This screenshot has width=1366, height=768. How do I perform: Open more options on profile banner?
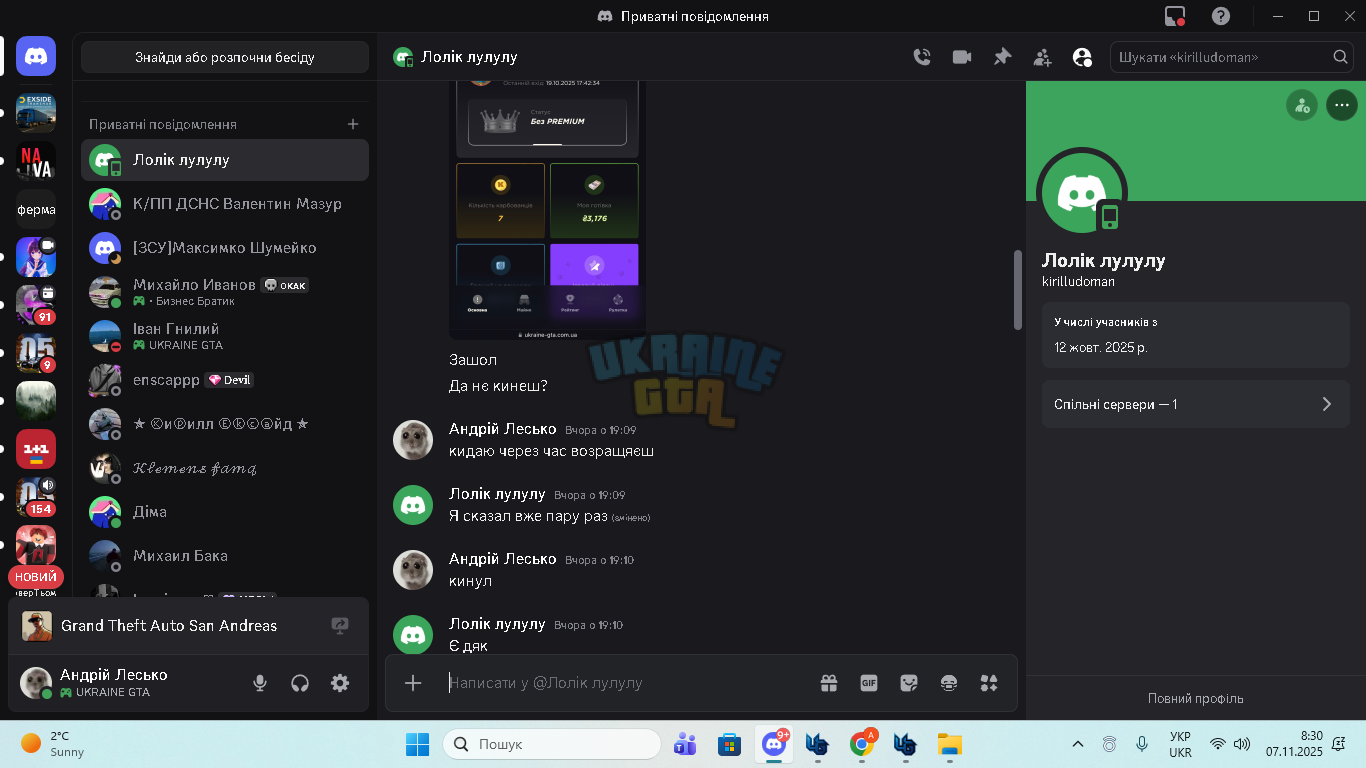(x=1341, y=105)
